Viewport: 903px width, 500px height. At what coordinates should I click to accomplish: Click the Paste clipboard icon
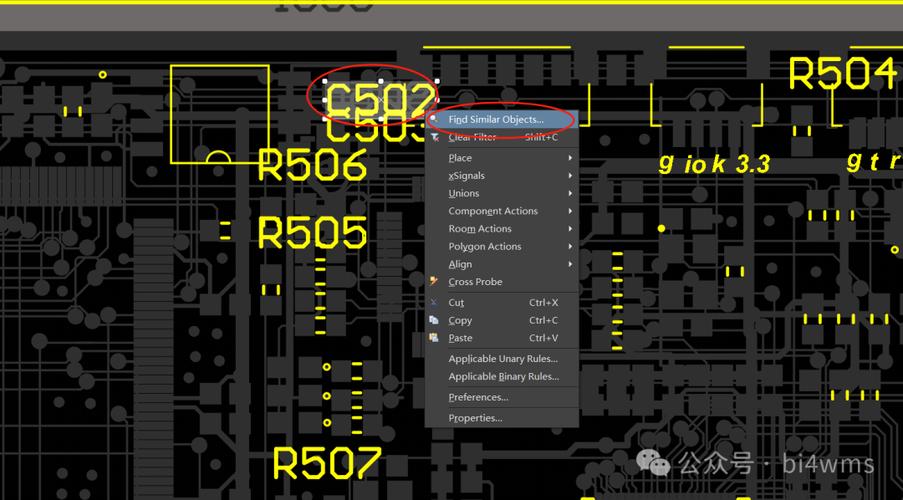coord(434,338)
